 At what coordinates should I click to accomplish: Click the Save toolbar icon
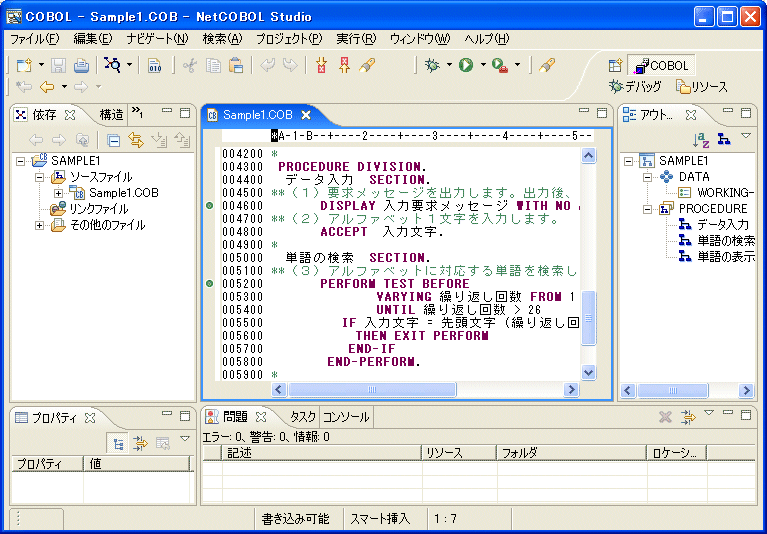(59, 65)
